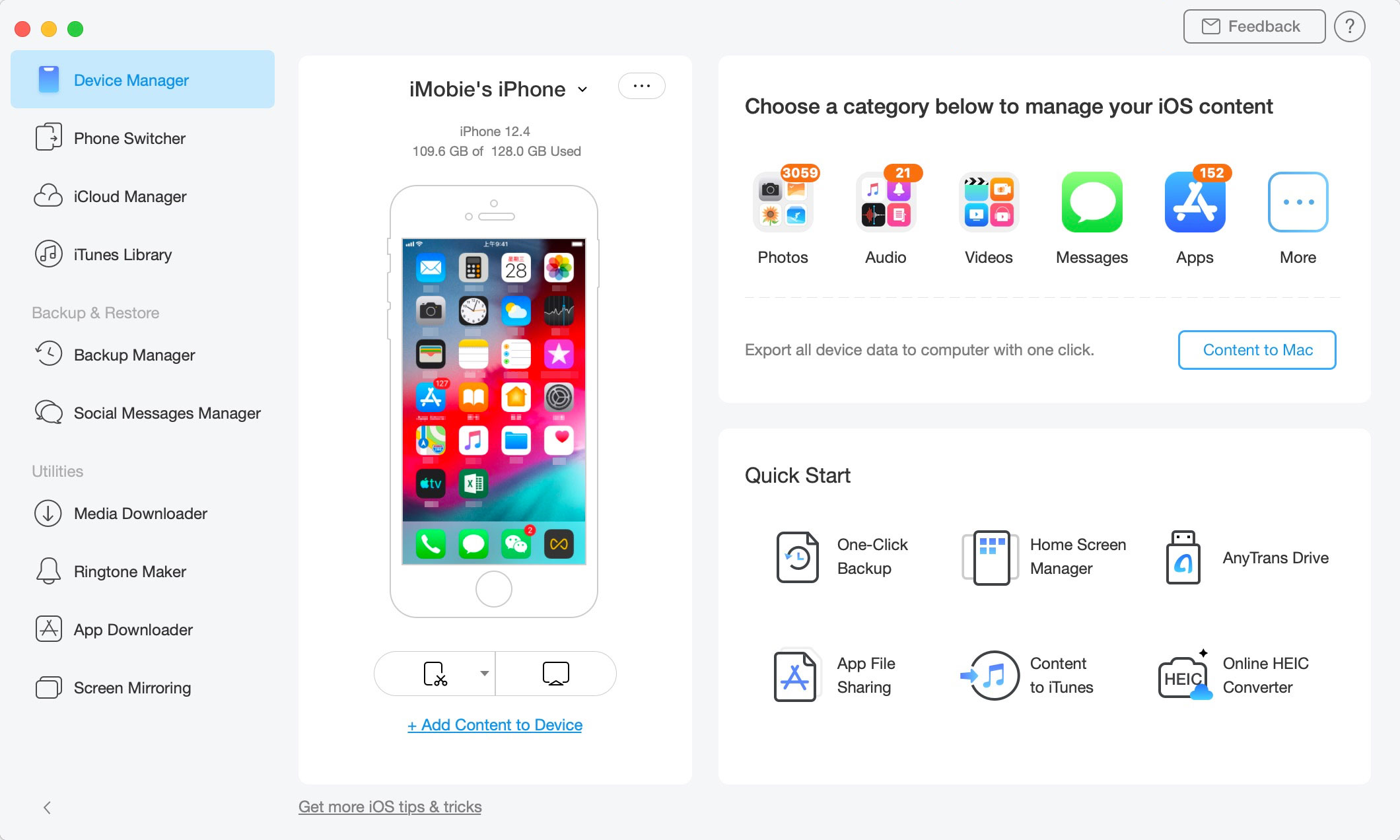Screen dimensions: 1400x840
Task: Open Backup Manager sidebar section
Action: coord(135,354)
